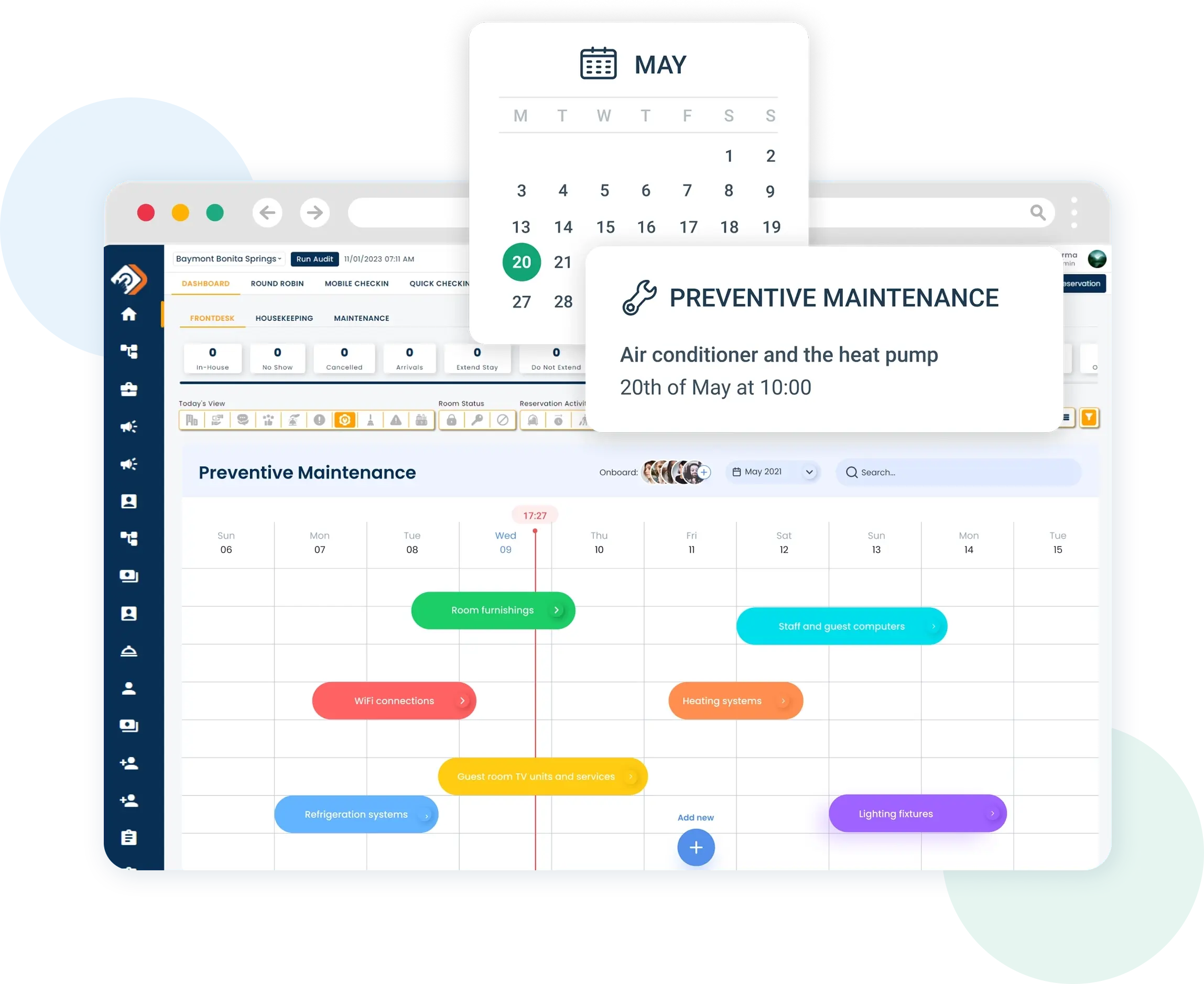This screenshot has width=1204, height=984.
Task: Click the MAINTENANCE tab on dashboard
Action: pyautogui.click(x=363, y=318)
